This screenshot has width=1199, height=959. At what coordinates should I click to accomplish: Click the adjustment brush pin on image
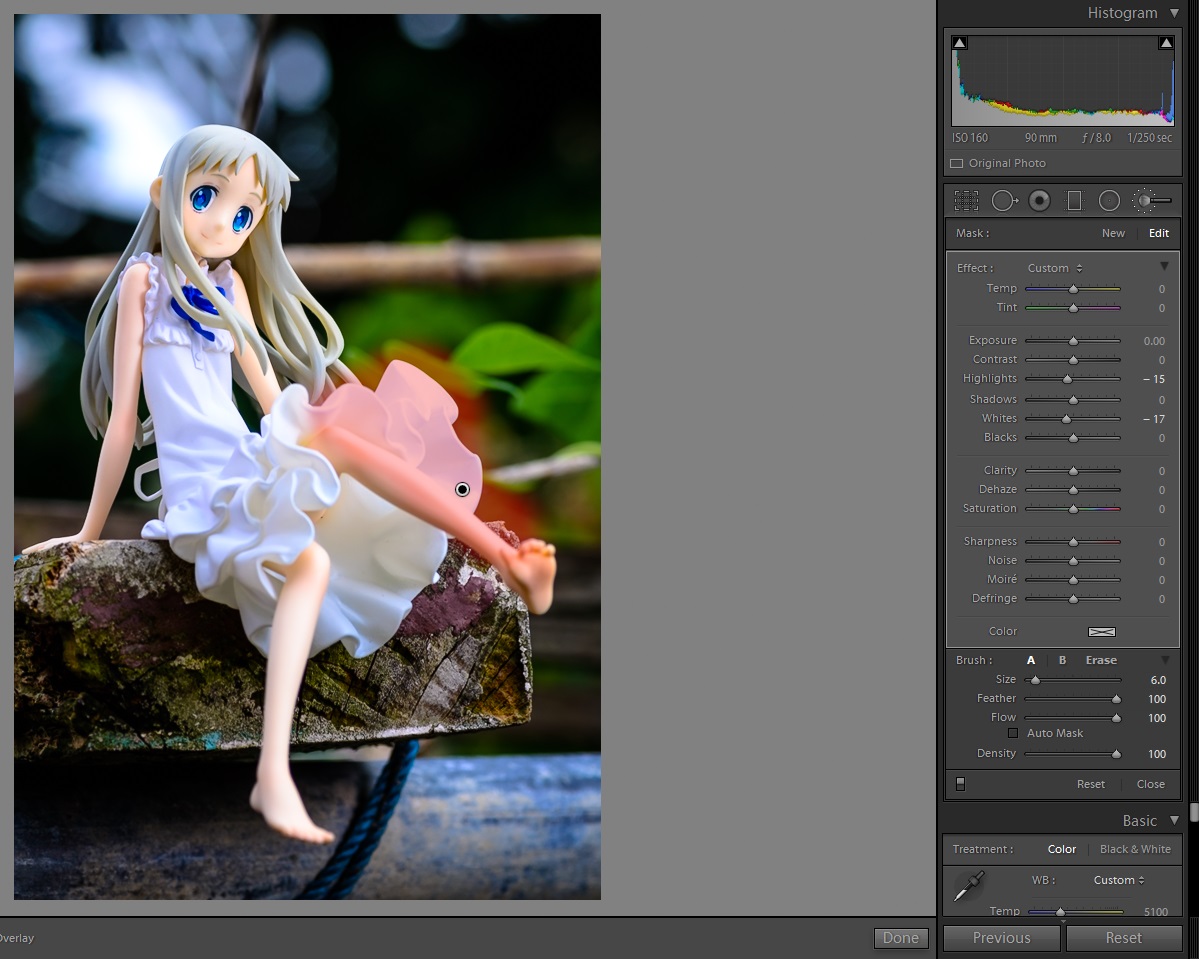[x=462, y=489]
